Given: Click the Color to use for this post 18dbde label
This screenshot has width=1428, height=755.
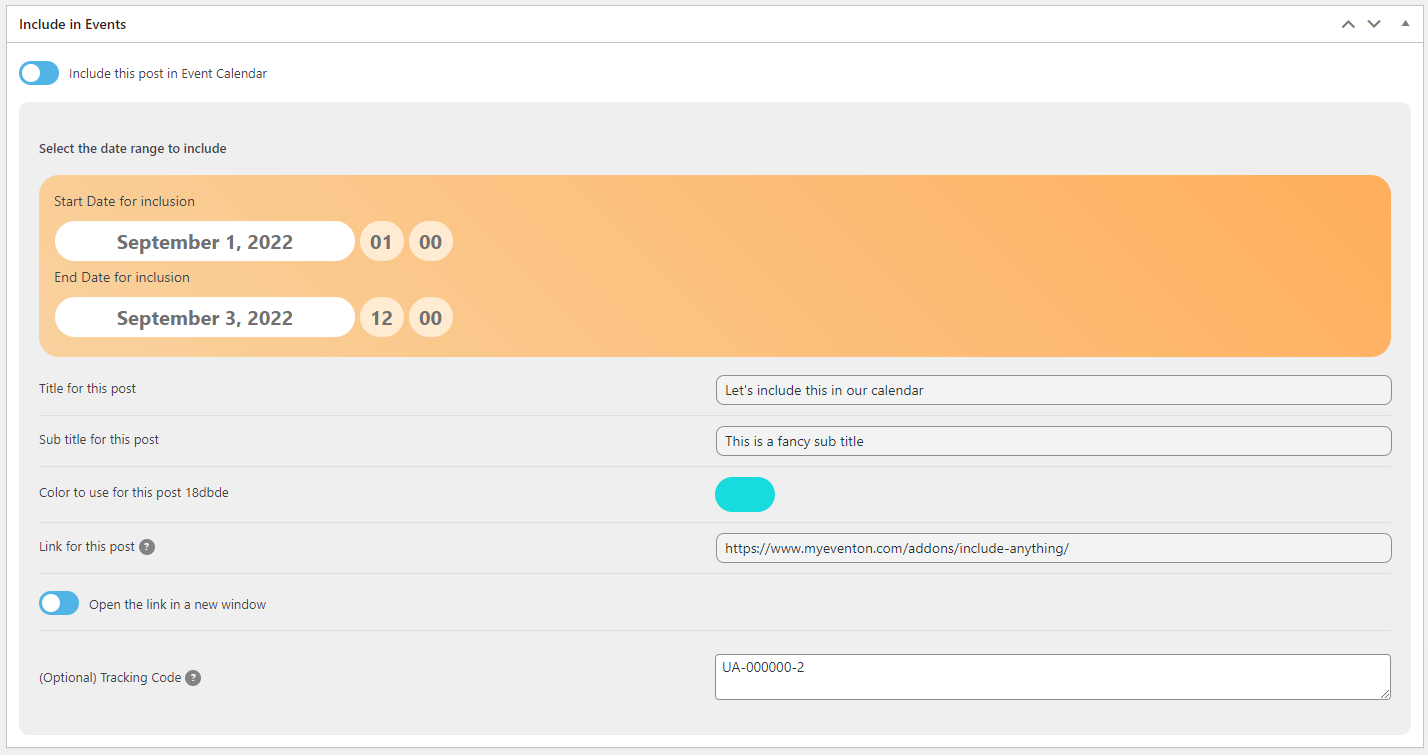Looking at the screenshot, I should (x=134, y=492).
